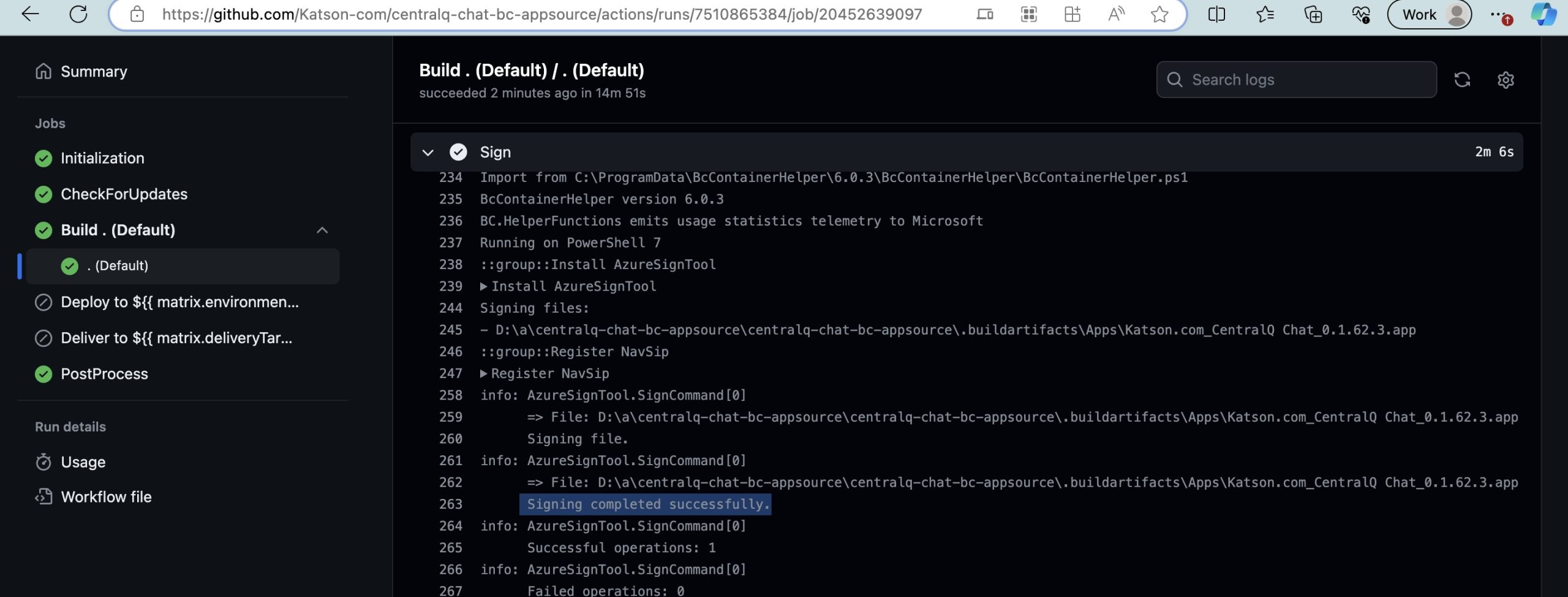Image resolution: width=1568 pixels, height=597 pixels.
Task: Click the Sign step duration '2m 6s'
Action: pyautogui.click(x=1494, y=152)
